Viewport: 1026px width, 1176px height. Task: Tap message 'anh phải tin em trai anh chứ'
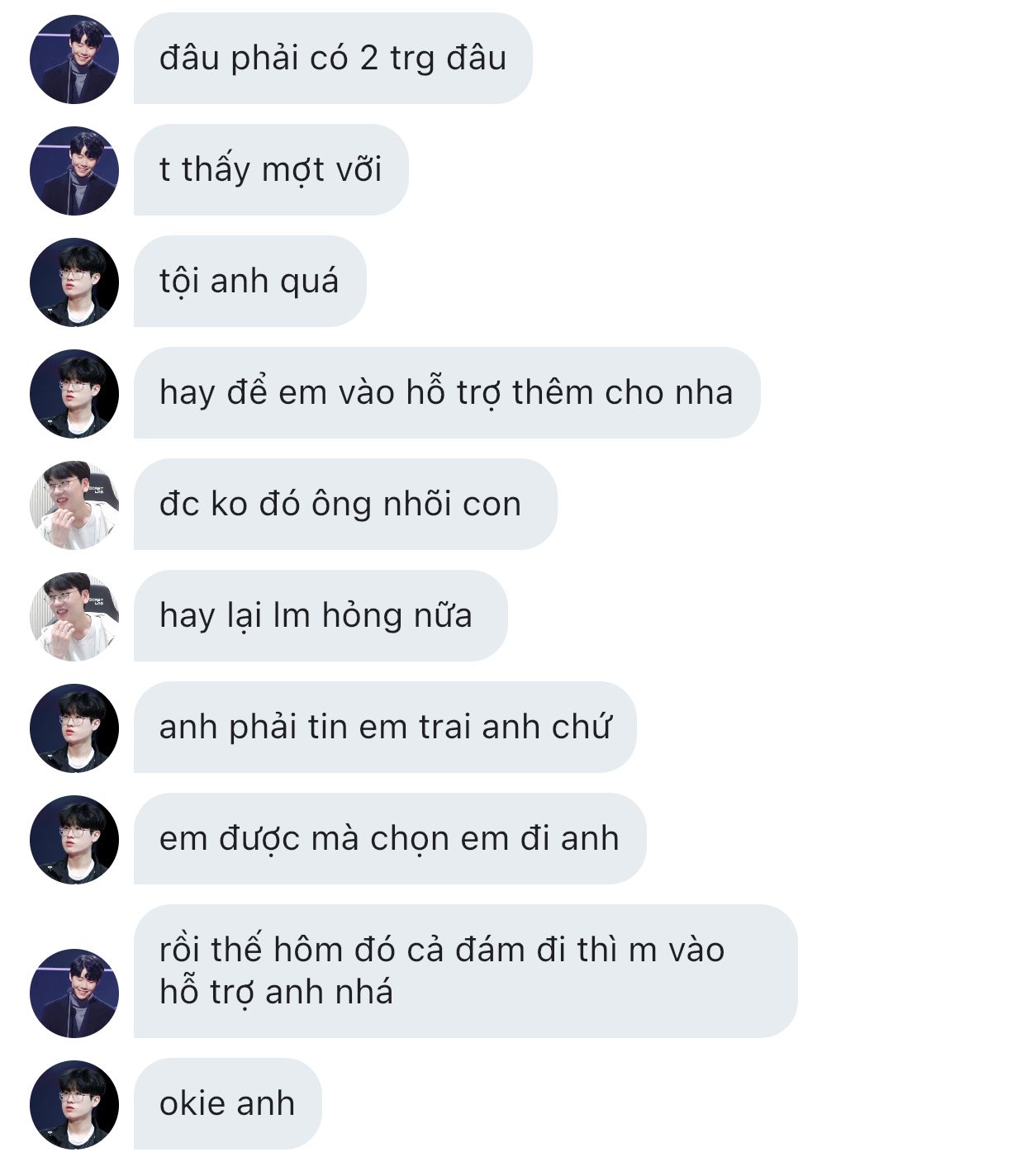[385, 728]
